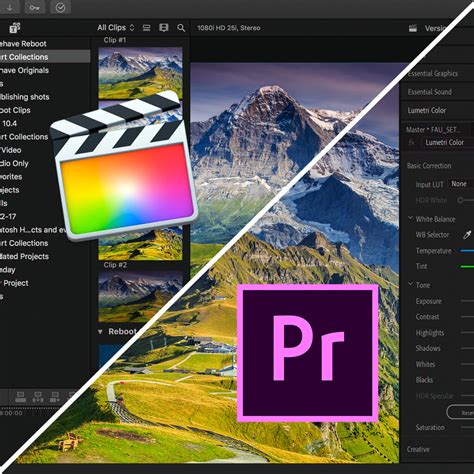Select the 'ehave Reboot' library row
Screen dimensions: 474x474
23,44
